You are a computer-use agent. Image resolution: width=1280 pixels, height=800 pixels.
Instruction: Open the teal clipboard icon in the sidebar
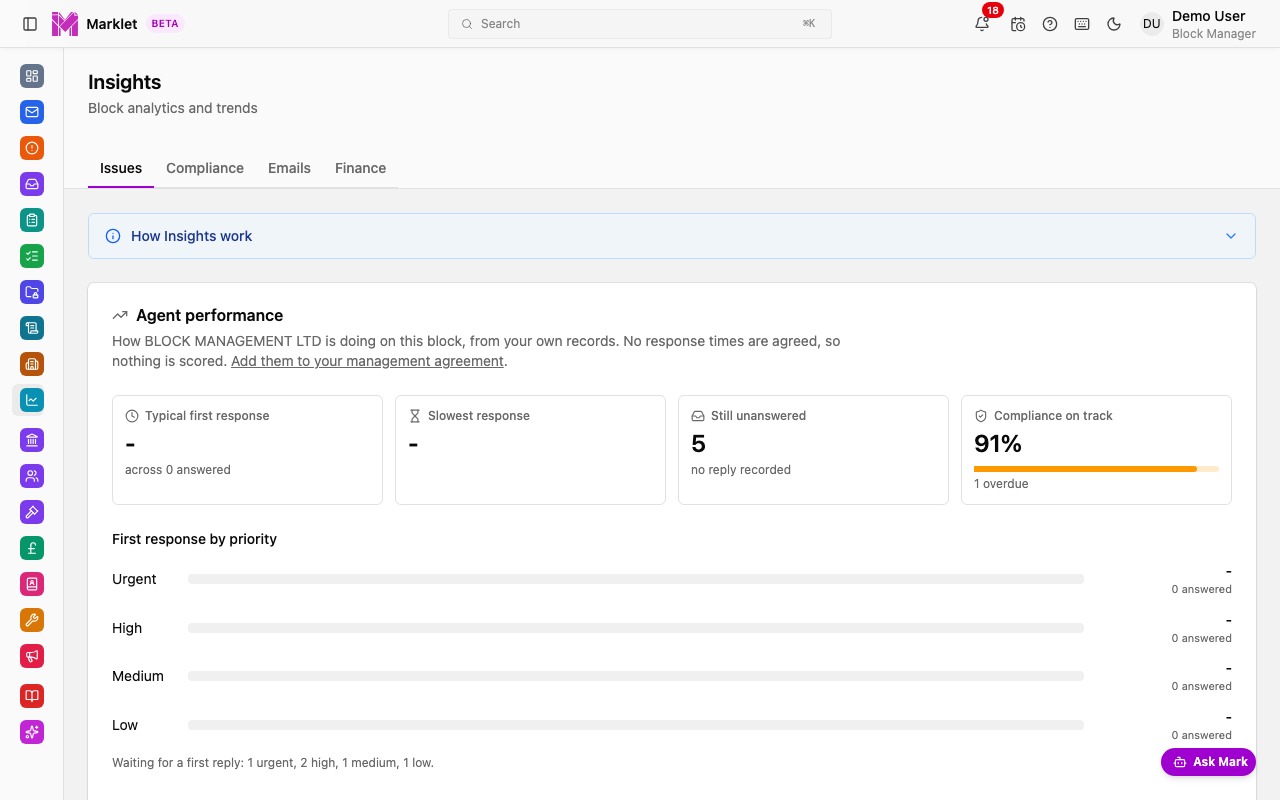click(x=32, y=220)
